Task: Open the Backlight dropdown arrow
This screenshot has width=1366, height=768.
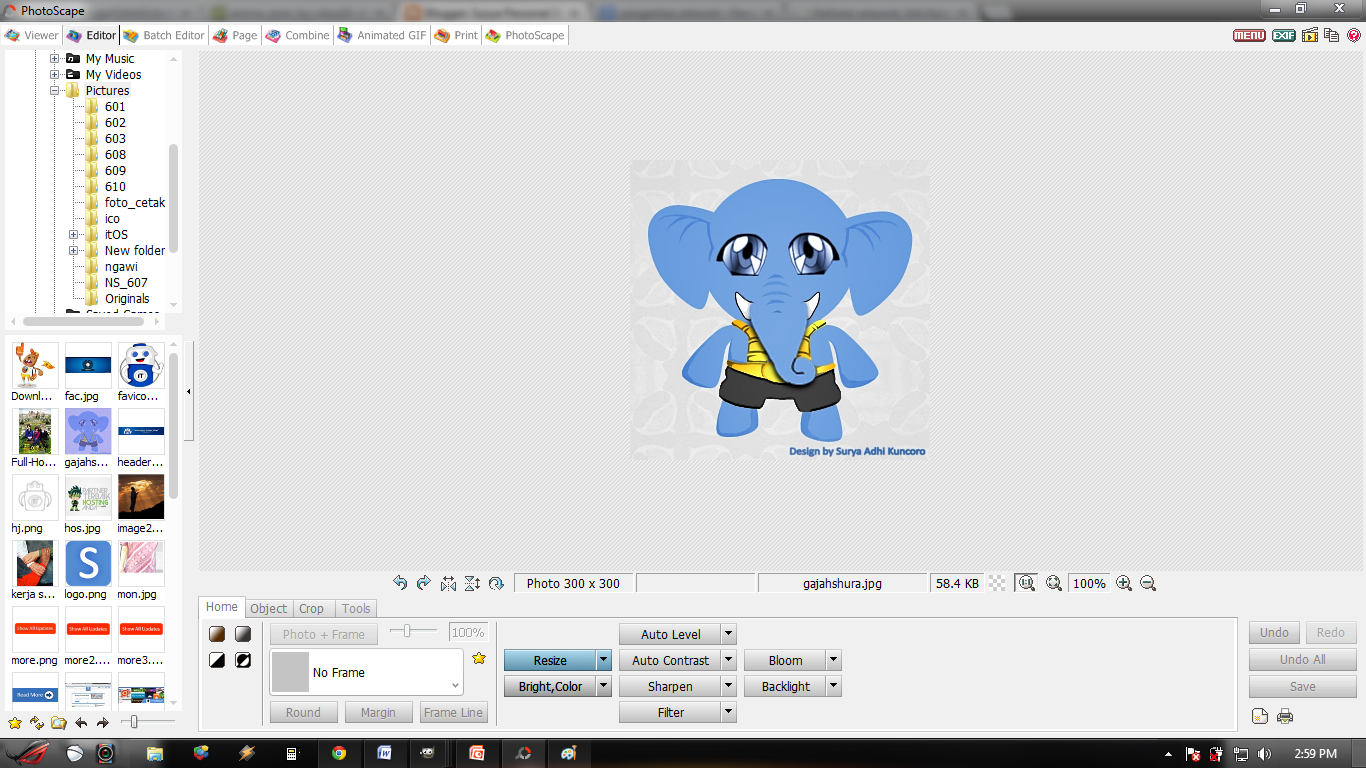Action: [x=834, y=686]
